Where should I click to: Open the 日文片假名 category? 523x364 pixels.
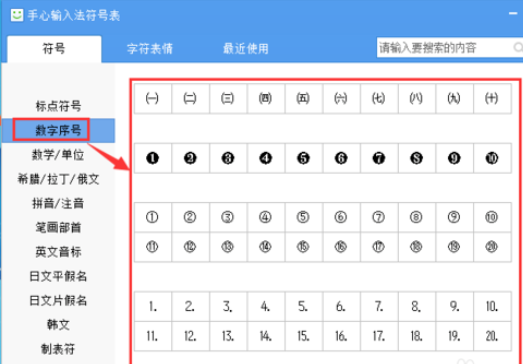58,301
